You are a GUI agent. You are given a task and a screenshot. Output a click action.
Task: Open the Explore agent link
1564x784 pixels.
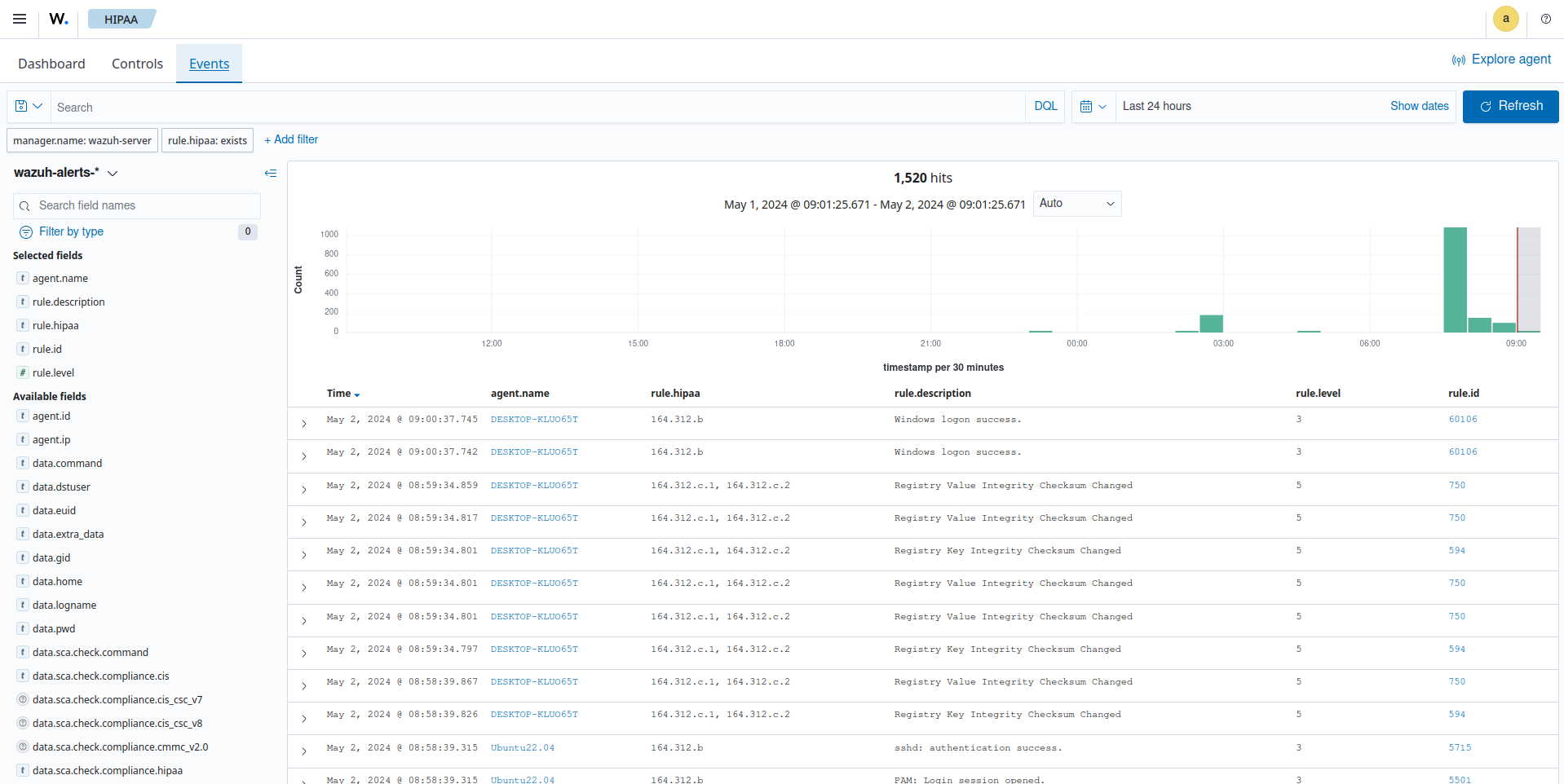pos(1501,59)
